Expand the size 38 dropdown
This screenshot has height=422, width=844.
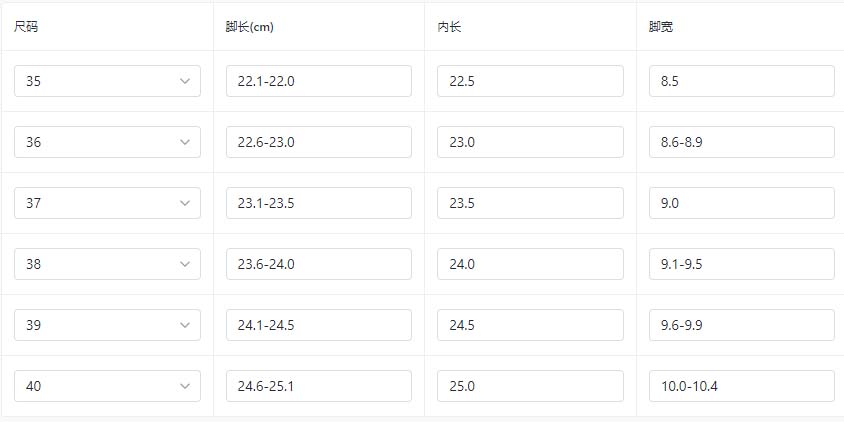tap(107, 264)
